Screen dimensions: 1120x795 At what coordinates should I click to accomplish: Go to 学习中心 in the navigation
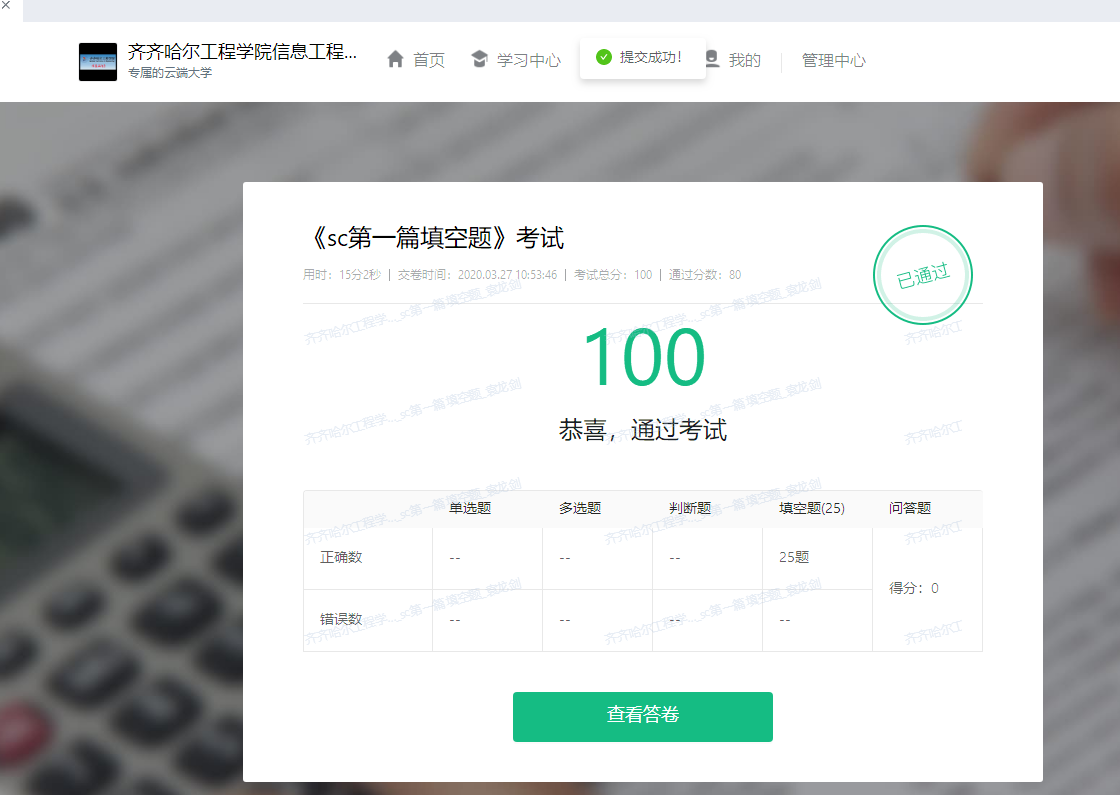(x=529, y=60)
